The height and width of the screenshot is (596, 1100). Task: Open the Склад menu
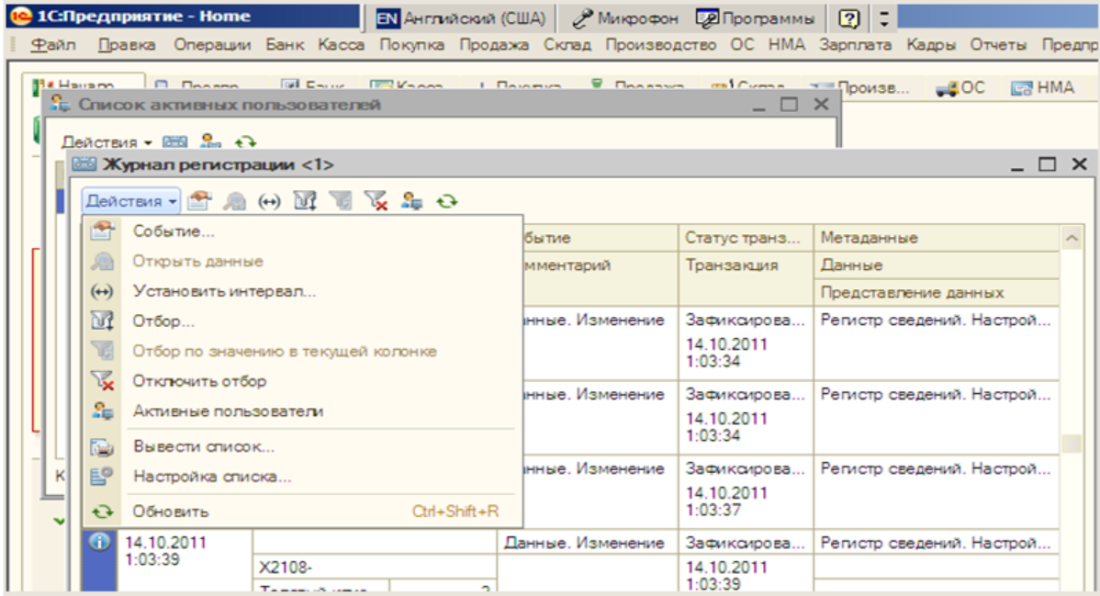point(568,45)
